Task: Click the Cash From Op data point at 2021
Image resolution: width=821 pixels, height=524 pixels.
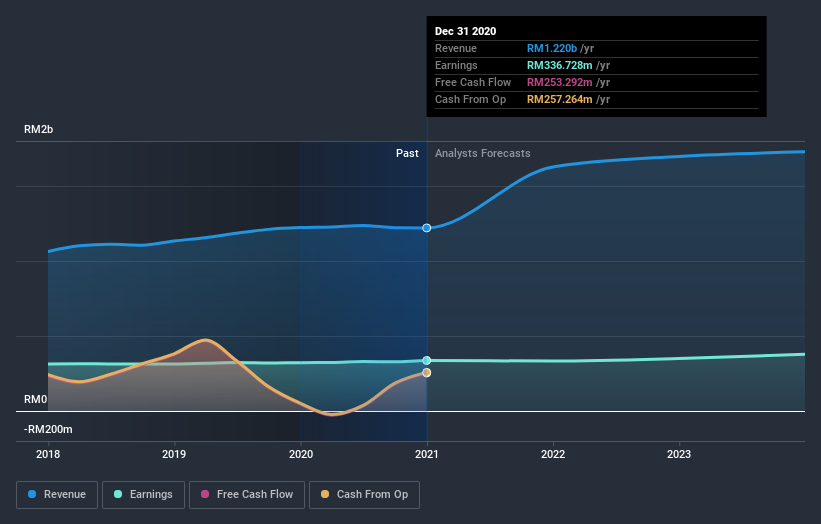Action: 427,373
